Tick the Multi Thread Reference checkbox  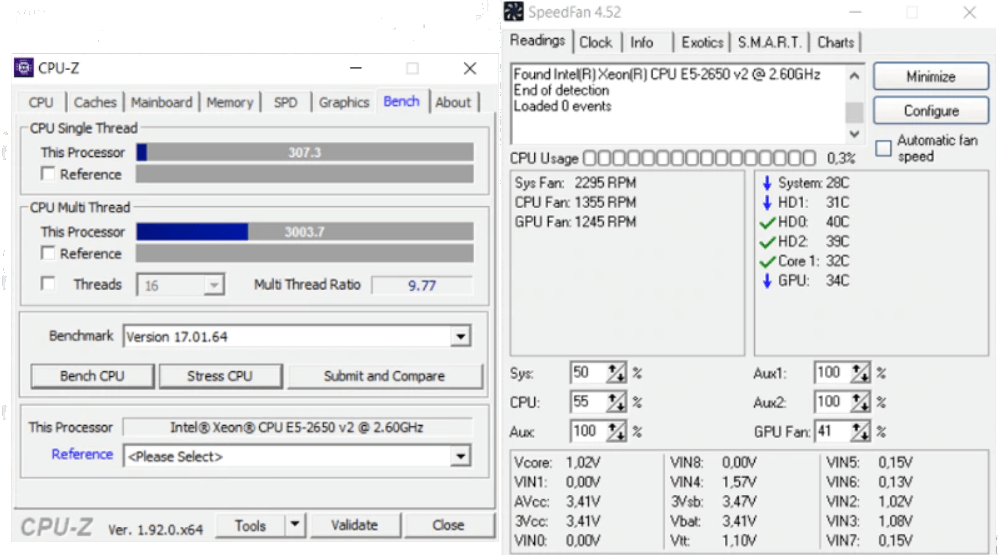click(48, 253)
